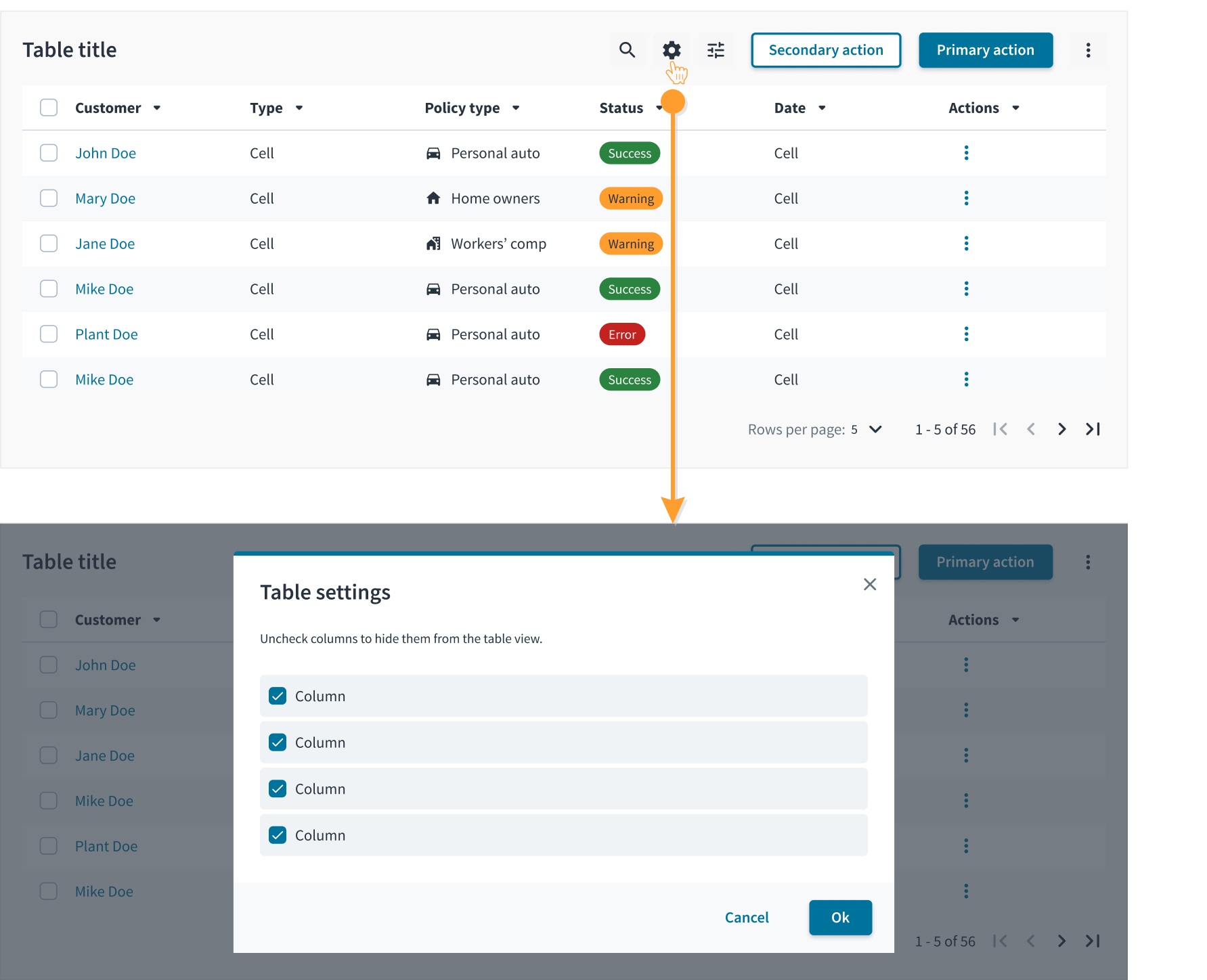
Task: Confirm Table settings with the Ok button
Action: 840,918
